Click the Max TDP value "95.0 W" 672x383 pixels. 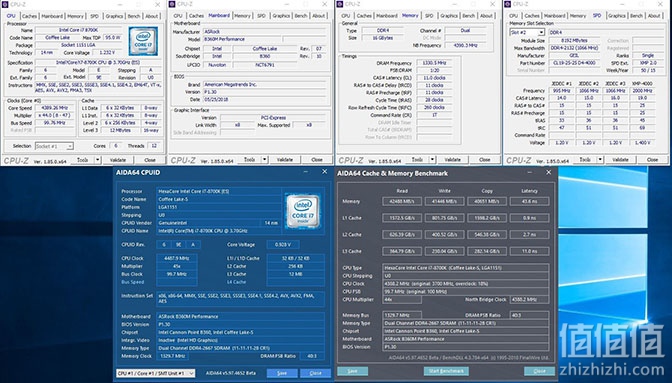pos(113,38)
